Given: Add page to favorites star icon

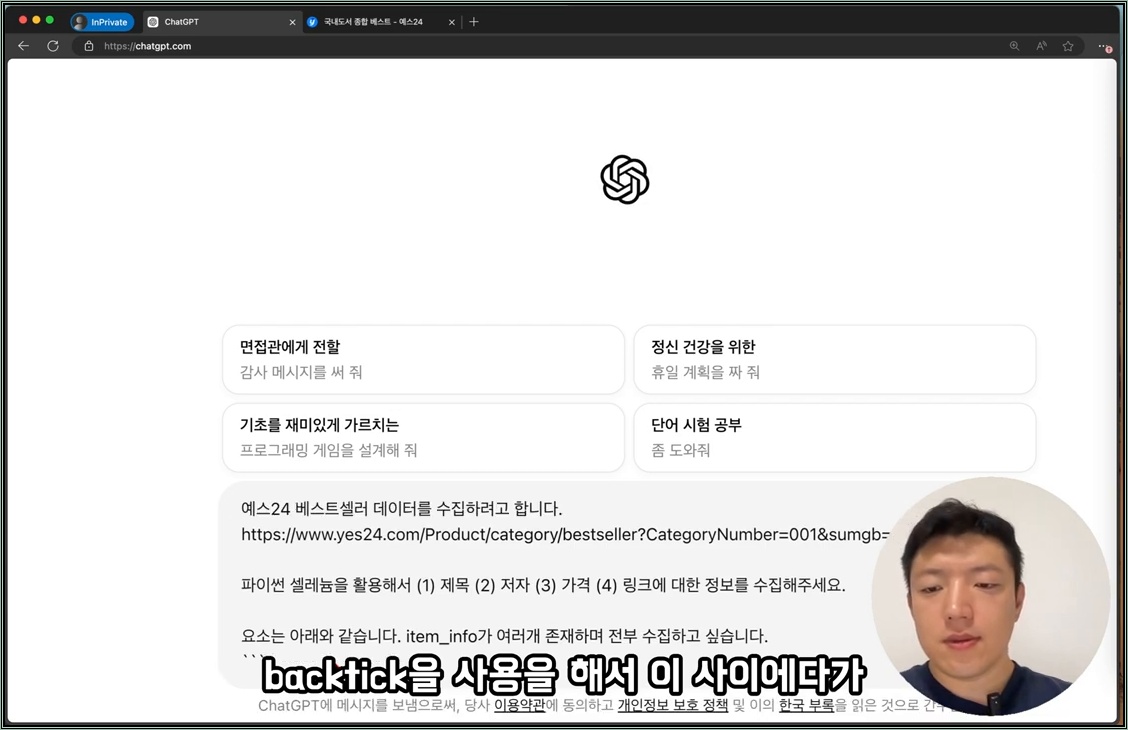Looking at the screenshot, I should [1068, 46].
